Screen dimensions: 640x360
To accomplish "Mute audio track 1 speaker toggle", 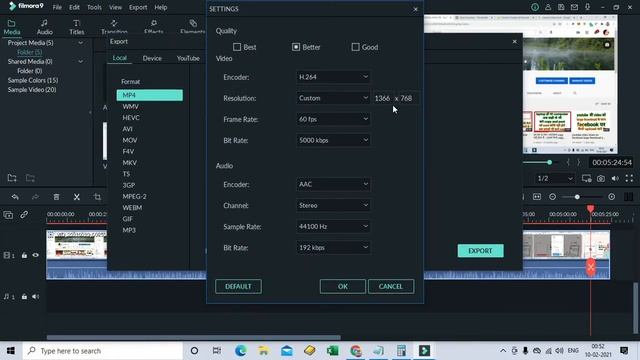I will 36,297.
